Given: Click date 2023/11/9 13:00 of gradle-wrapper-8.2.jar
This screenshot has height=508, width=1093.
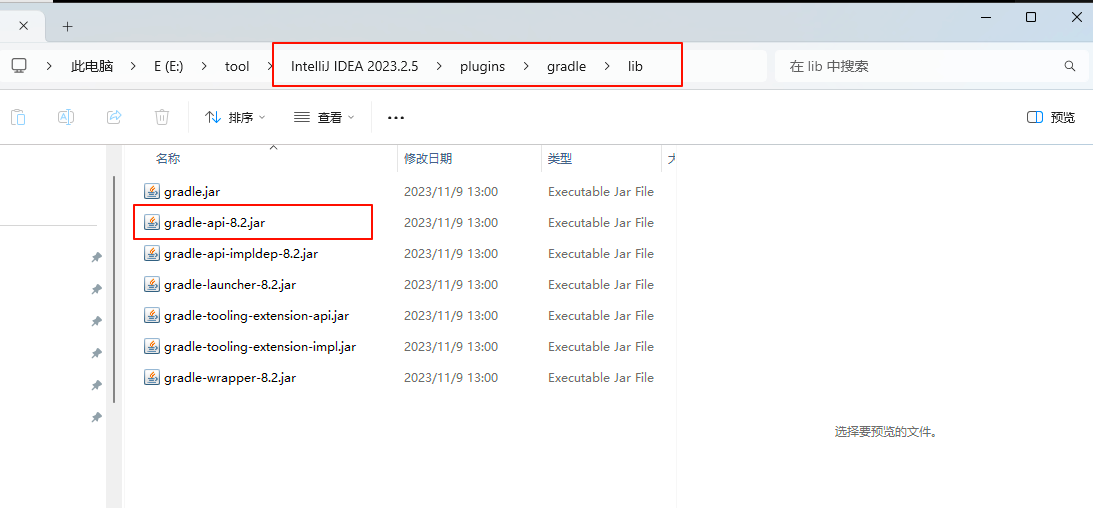Looking at the screenshot, I should click(x=451, y=378).
